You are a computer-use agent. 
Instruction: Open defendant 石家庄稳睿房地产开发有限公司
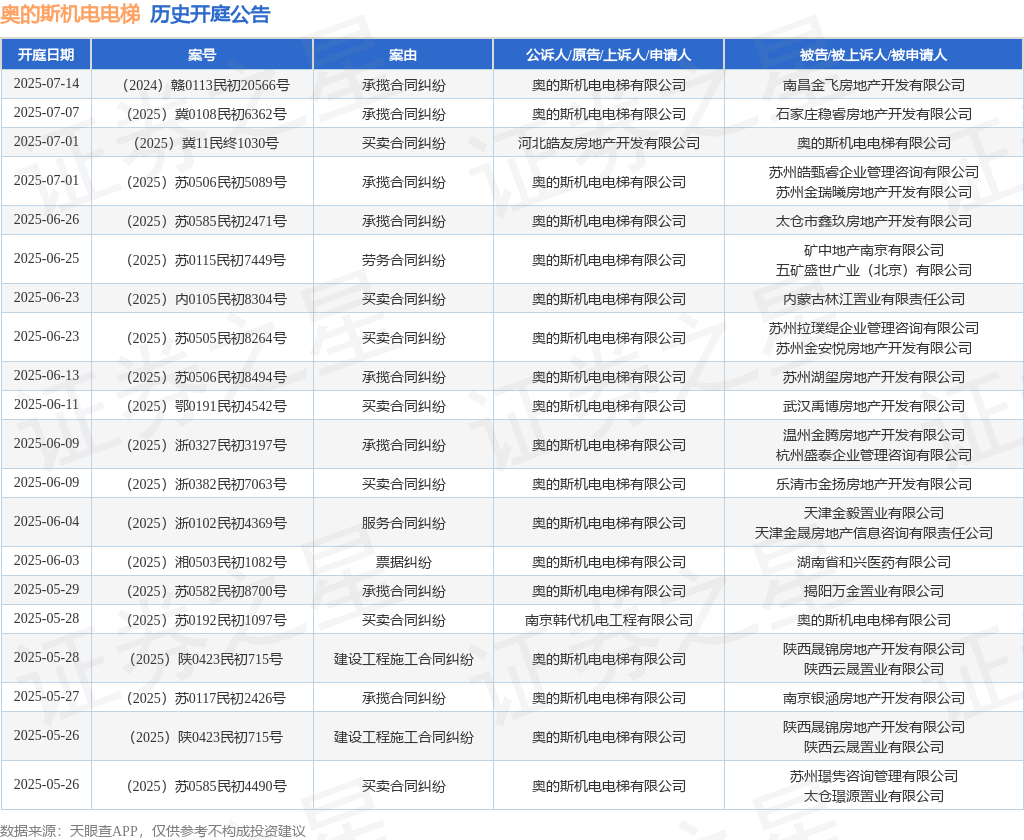click(x=874, y=114)
